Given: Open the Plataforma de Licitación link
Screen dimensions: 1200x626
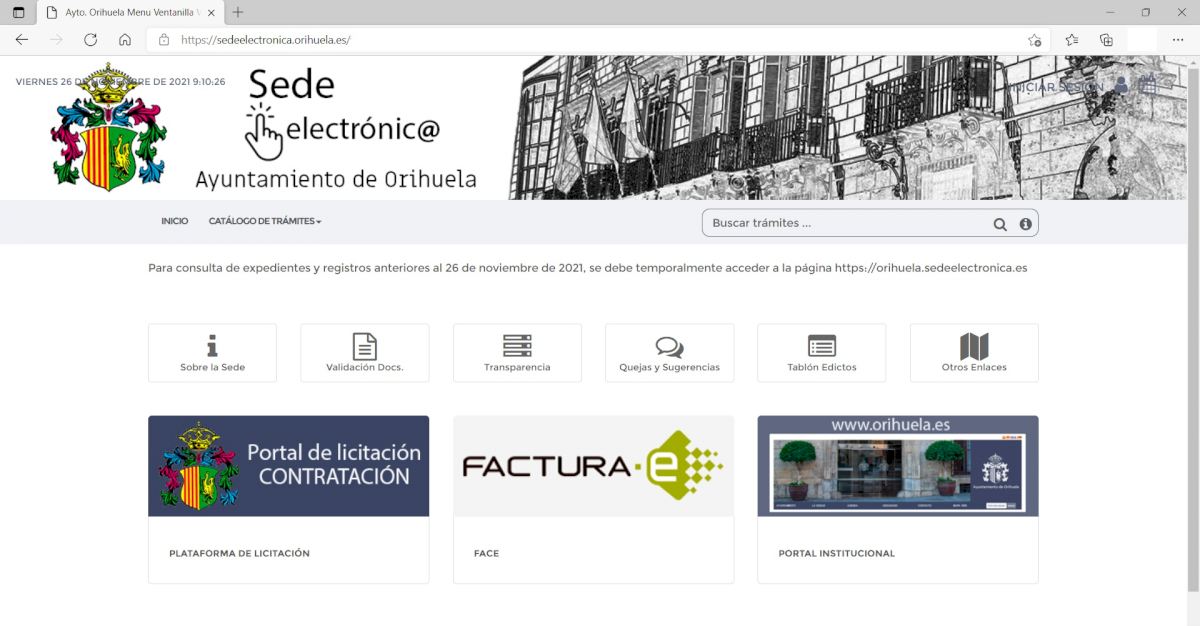Looking at the screenshot, I should pyautogui.click(x=239, y=553).
